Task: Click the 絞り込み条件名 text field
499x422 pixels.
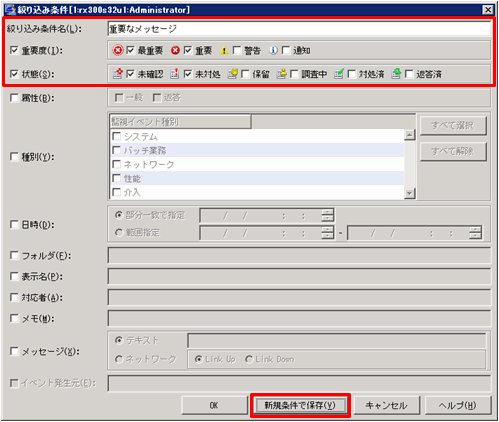Action: 299,29
